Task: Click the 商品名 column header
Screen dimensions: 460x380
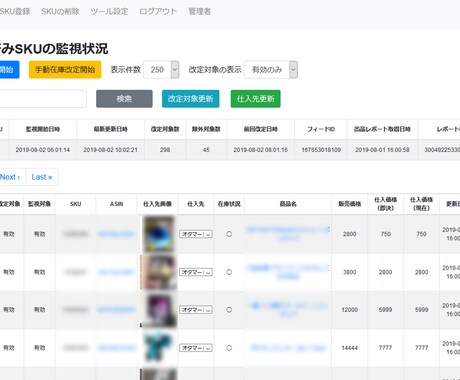Action: click(288, 204)
